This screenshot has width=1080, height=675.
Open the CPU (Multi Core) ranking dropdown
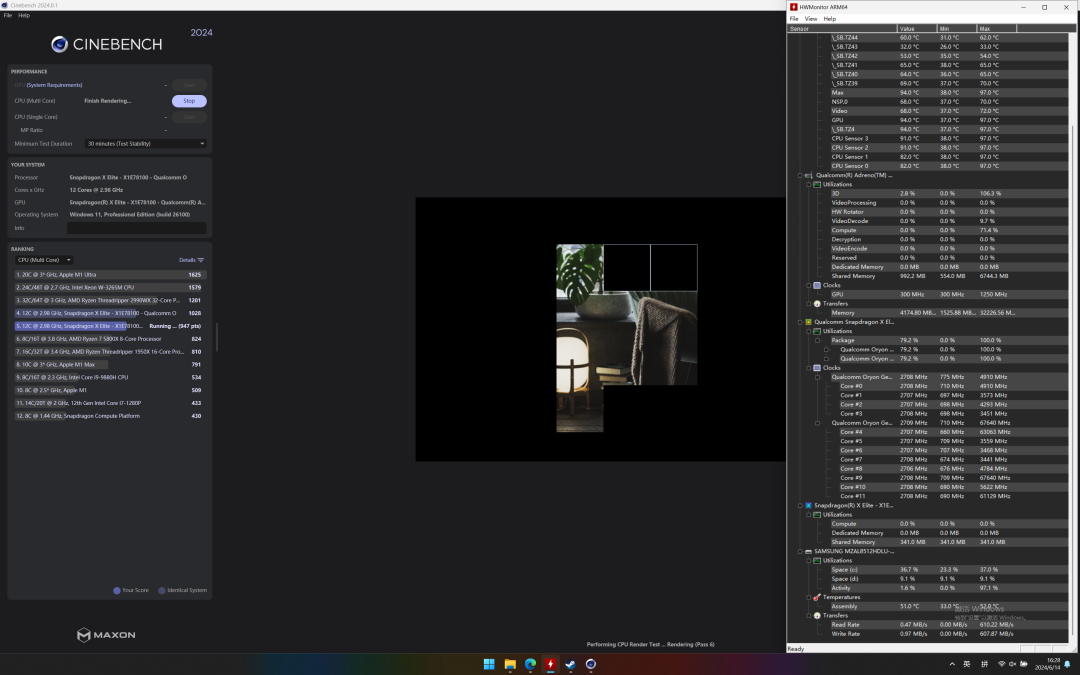(44, 260)
